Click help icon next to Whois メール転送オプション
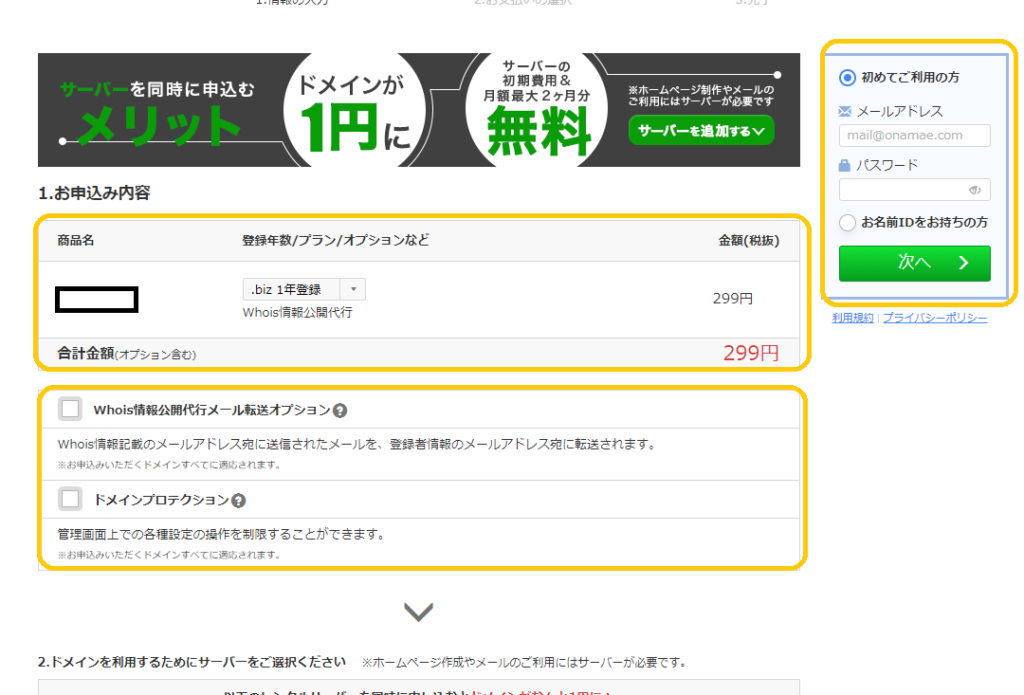 coord(340,410)
